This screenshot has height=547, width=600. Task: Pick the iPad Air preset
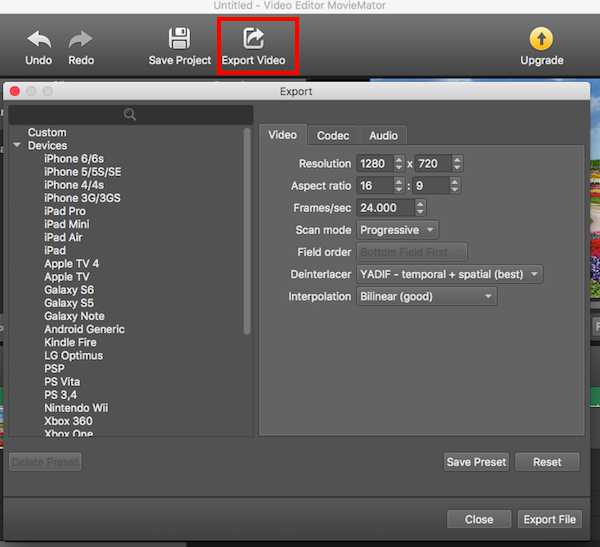pyautogui.click(x=63, y=237)
